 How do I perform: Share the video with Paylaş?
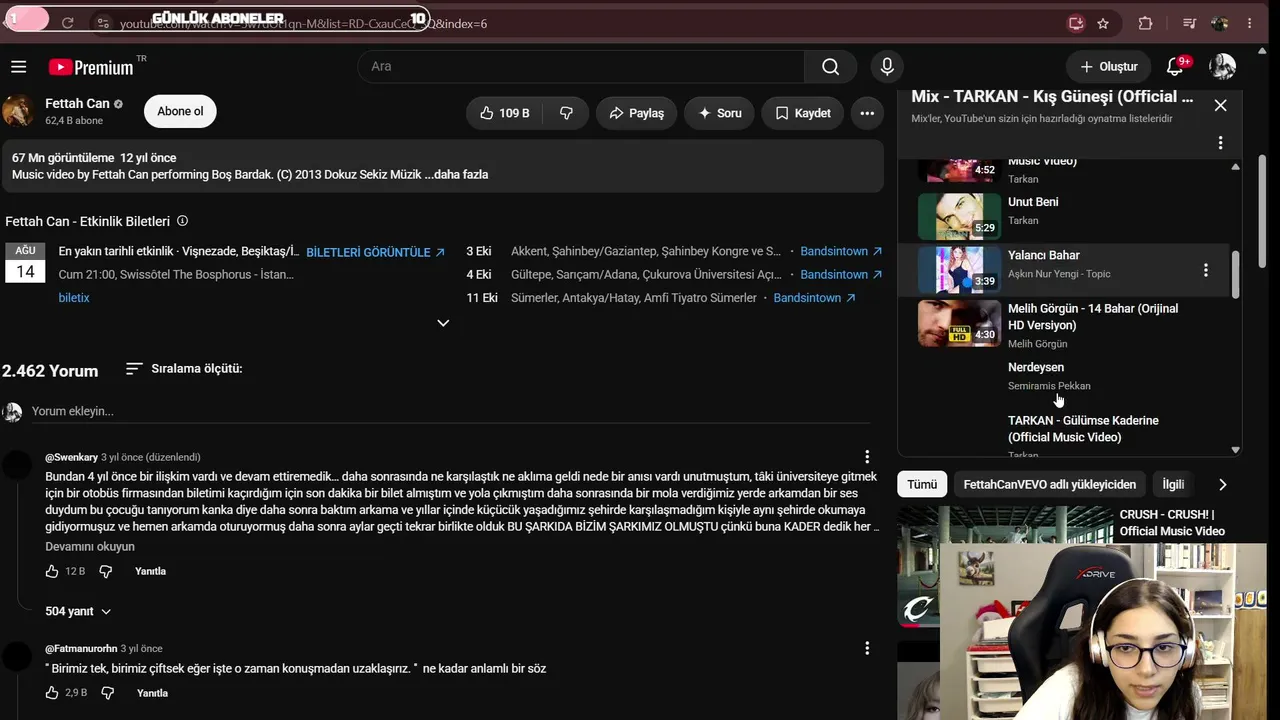click(636, 113)
